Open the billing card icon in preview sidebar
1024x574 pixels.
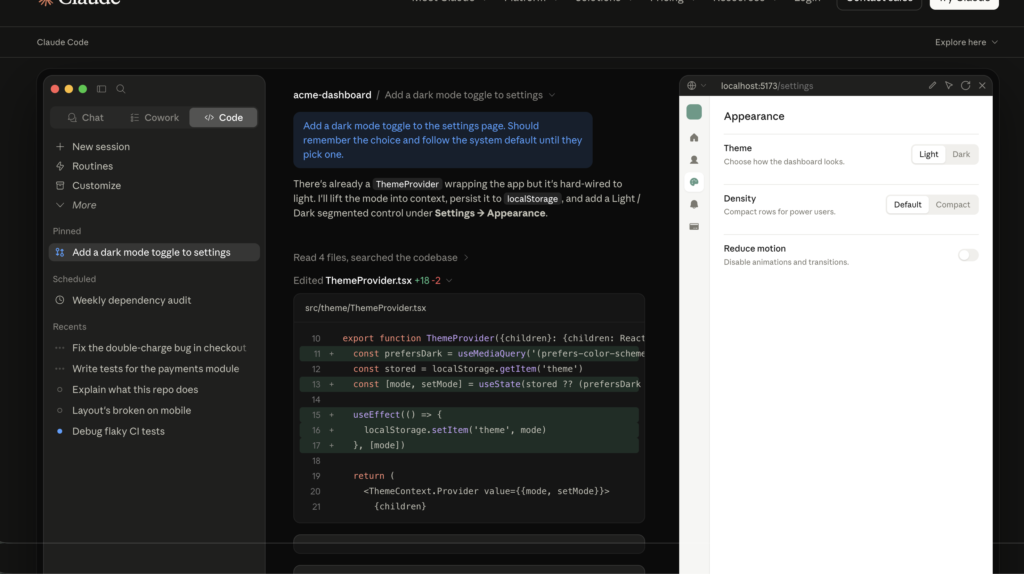tap(694, 227)
